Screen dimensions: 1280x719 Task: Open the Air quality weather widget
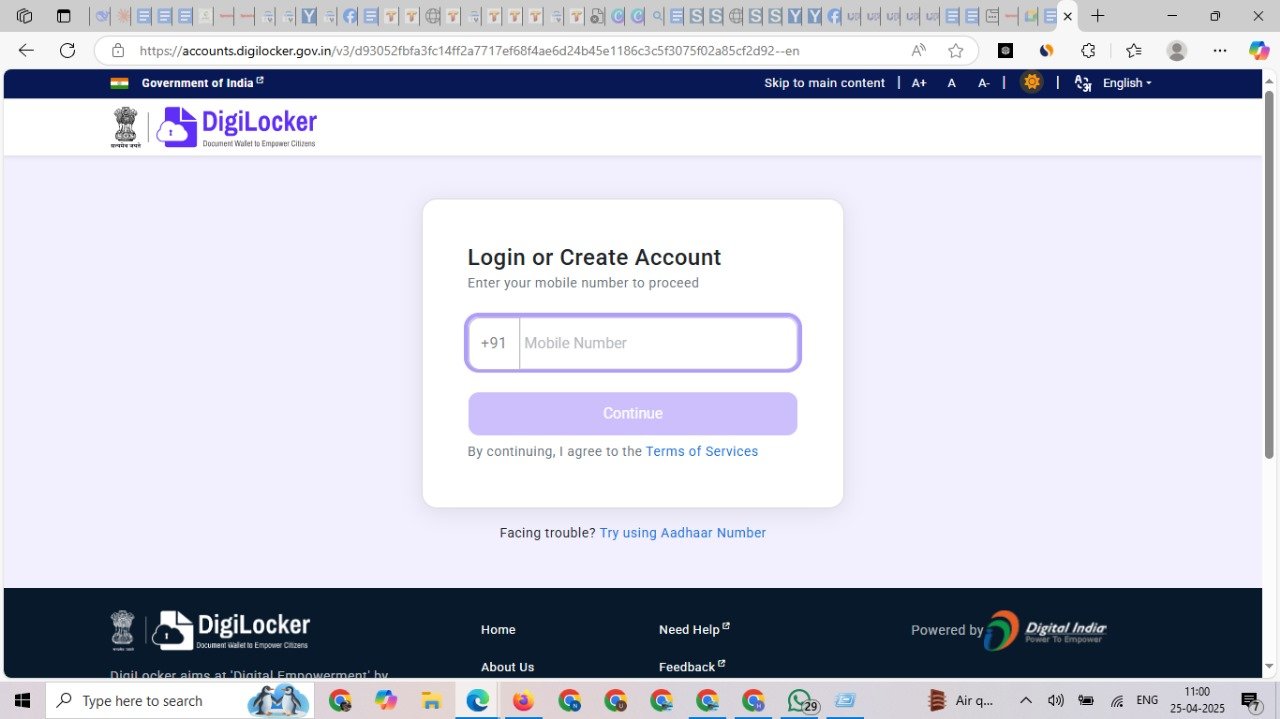click(x=960, y=701)
